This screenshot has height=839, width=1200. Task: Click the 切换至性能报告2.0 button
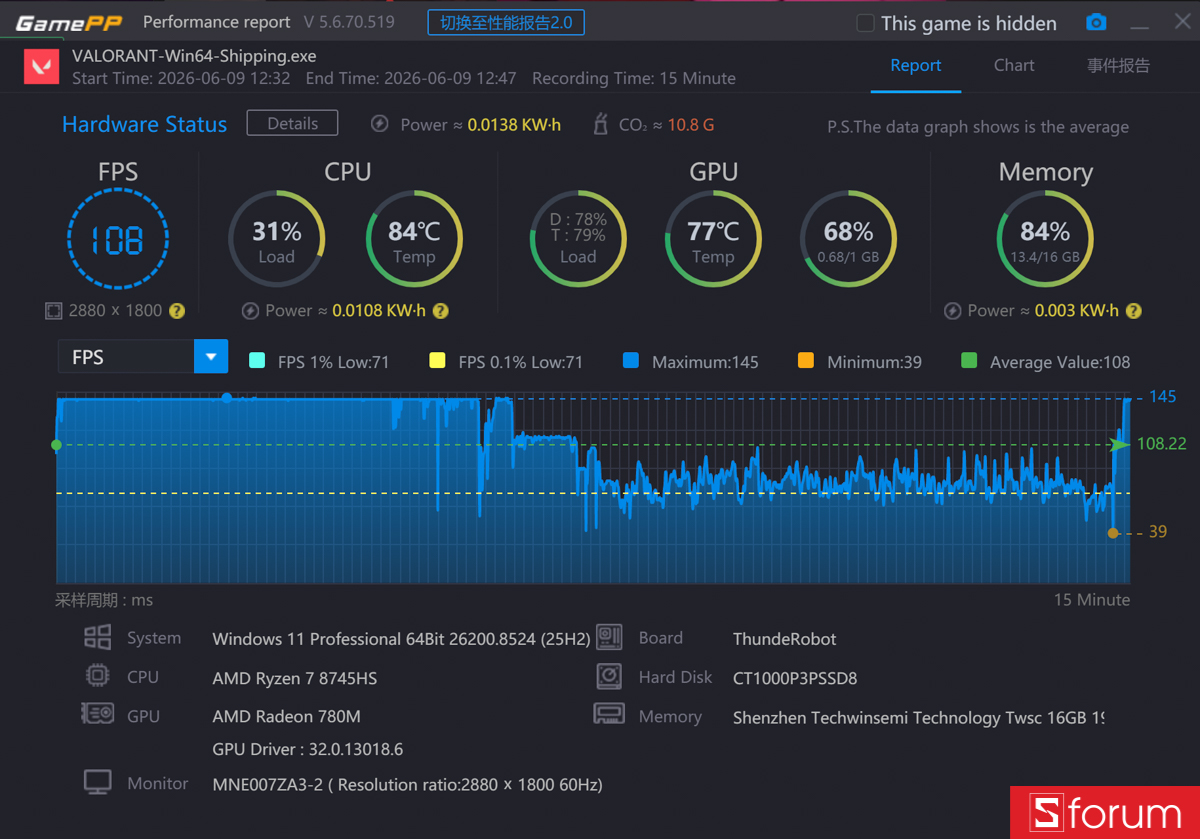point(506,22)
